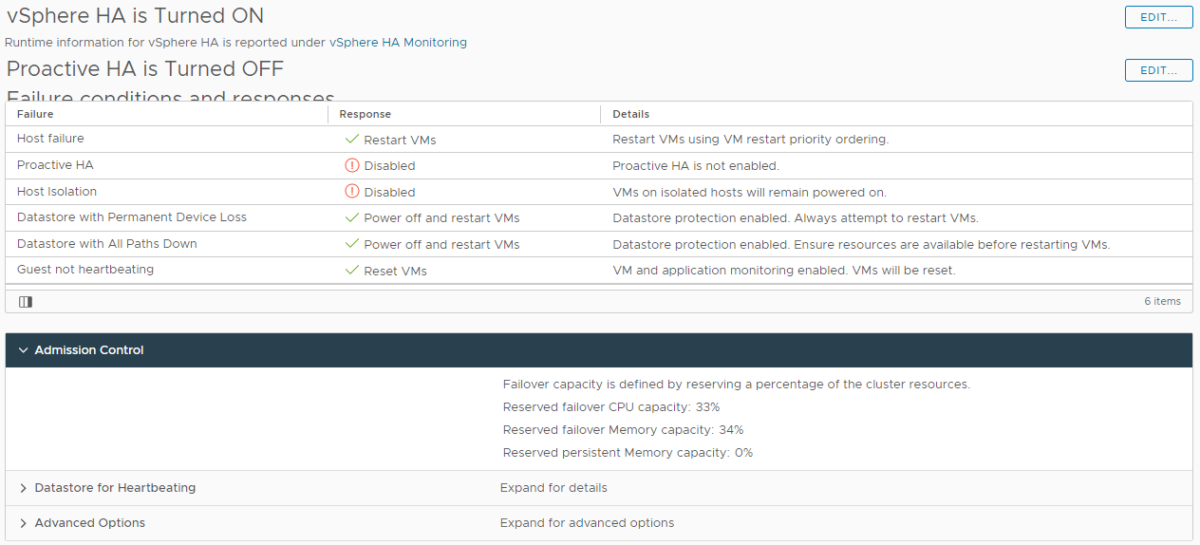Click the '6 items' table footer count
The image size is (1200, 545).
(1162, 301)
